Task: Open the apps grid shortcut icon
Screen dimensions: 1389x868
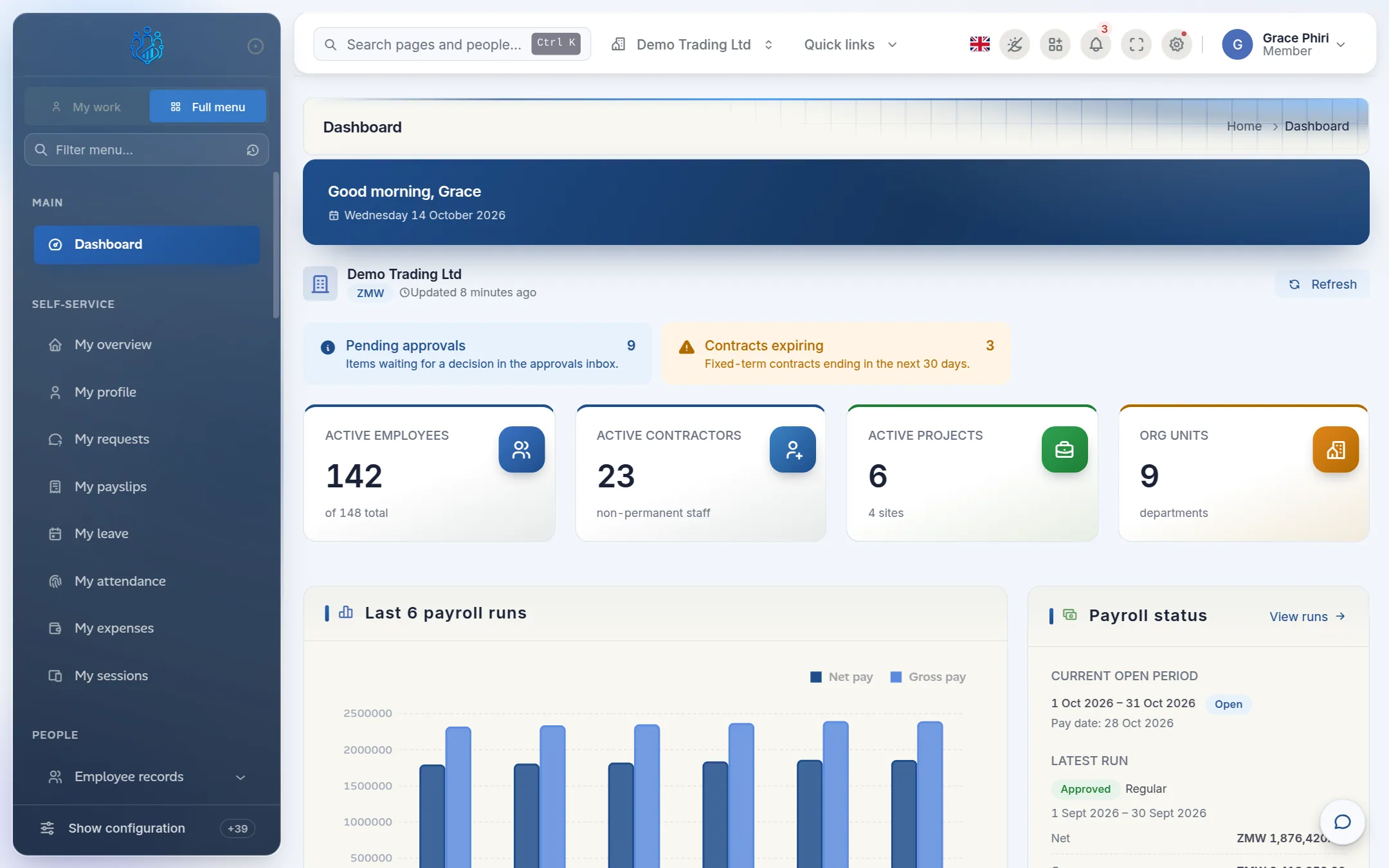Action: click(1055, 44)
